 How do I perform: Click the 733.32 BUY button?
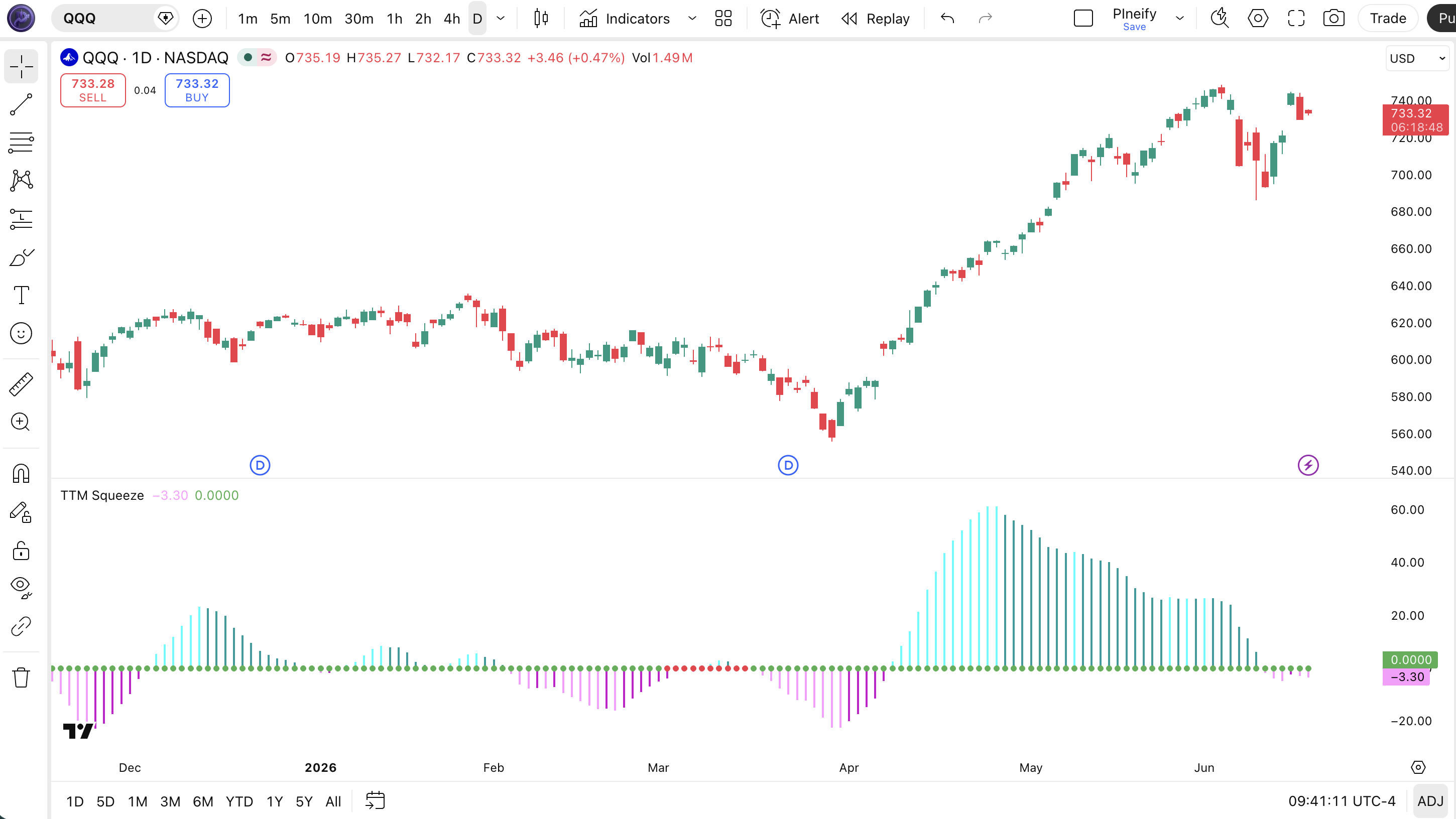coord(197,90)
